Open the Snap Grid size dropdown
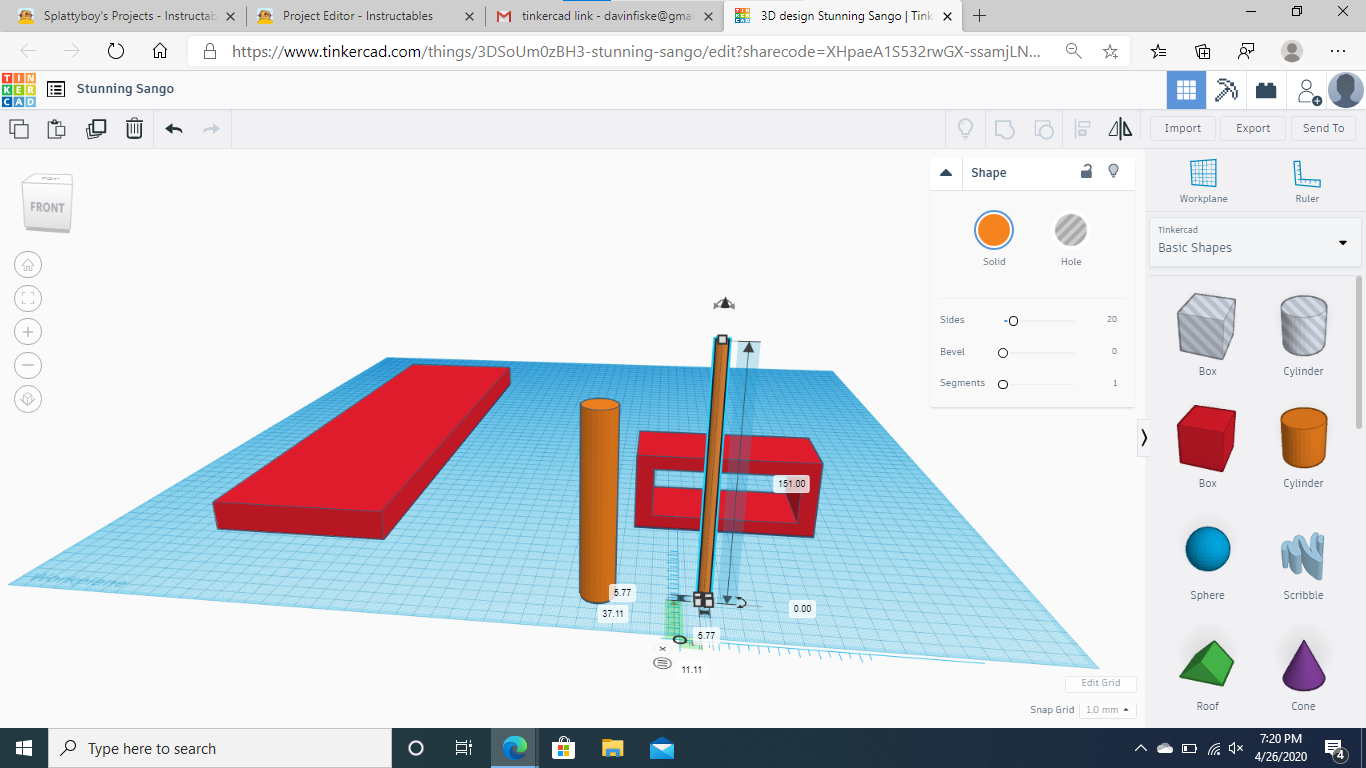 point(1110,709)
